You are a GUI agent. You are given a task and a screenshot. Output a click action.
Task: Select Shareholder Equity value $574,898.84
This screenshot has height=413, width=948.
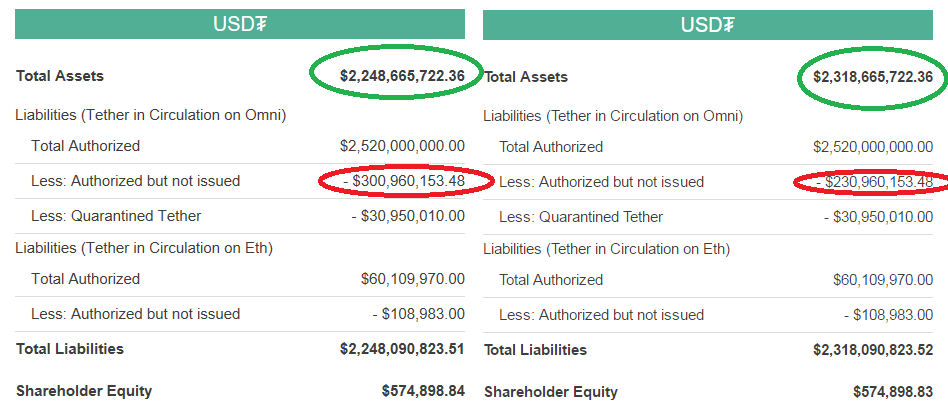pos(423,391)
